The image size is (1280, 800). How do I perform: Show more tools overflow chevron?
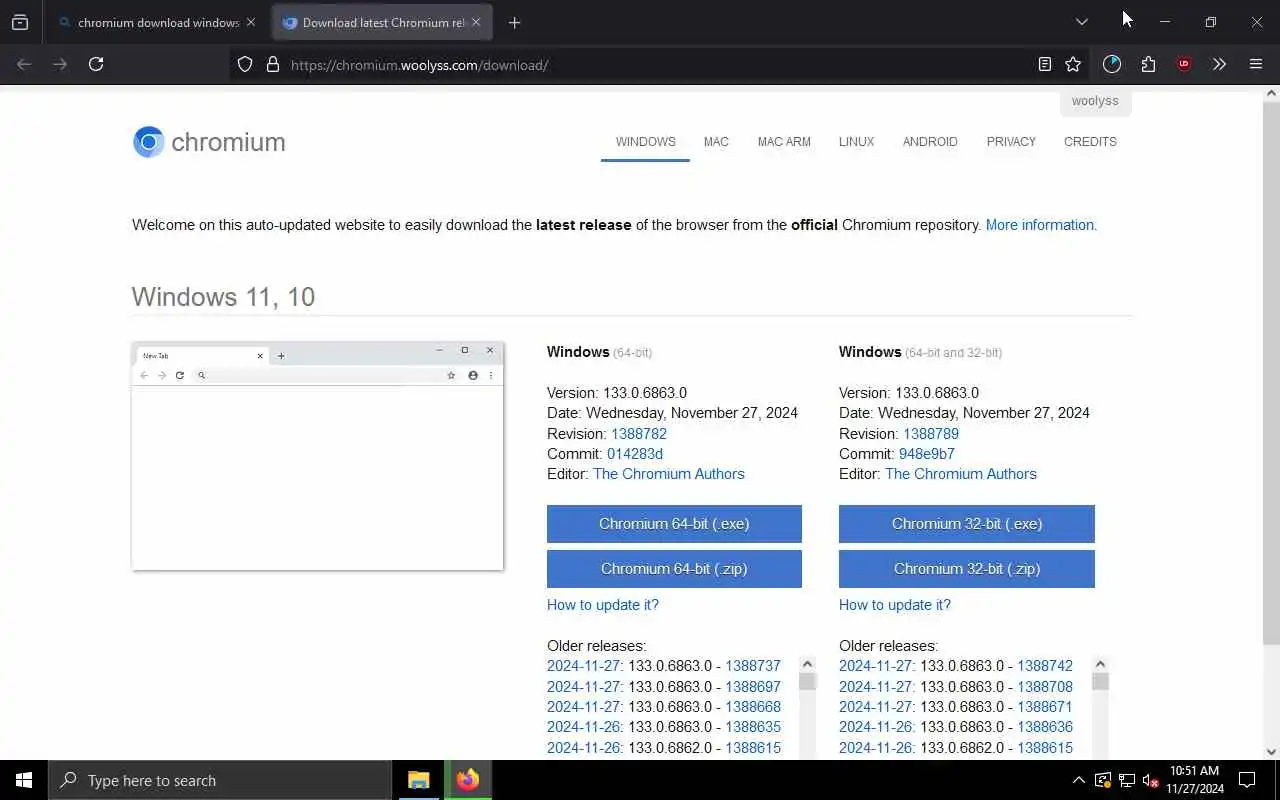[1219, 64]
